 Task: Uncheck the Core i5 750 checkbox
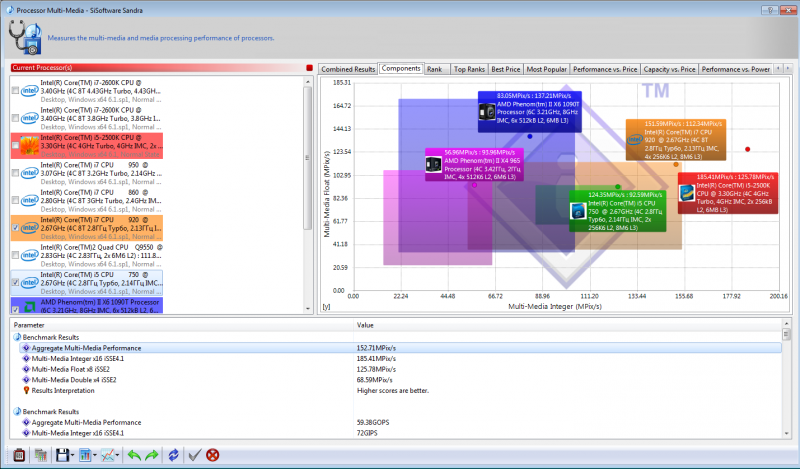click(x=15, y=282)
